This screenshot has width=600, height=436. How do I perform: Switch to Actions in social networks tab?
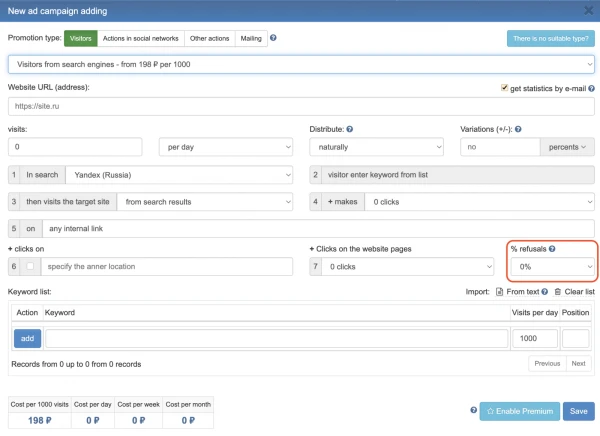pos(141,38)
